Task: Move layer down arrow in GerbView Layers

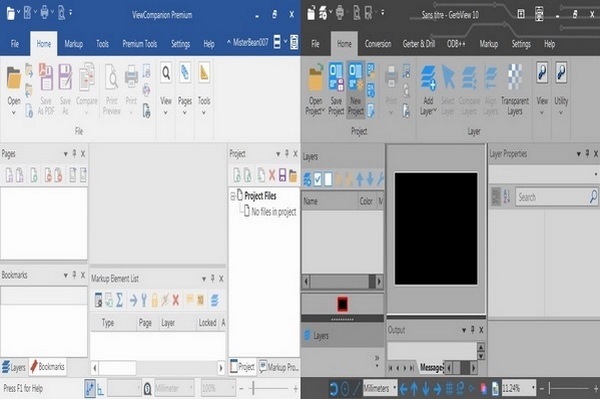Action: (370, 179)
